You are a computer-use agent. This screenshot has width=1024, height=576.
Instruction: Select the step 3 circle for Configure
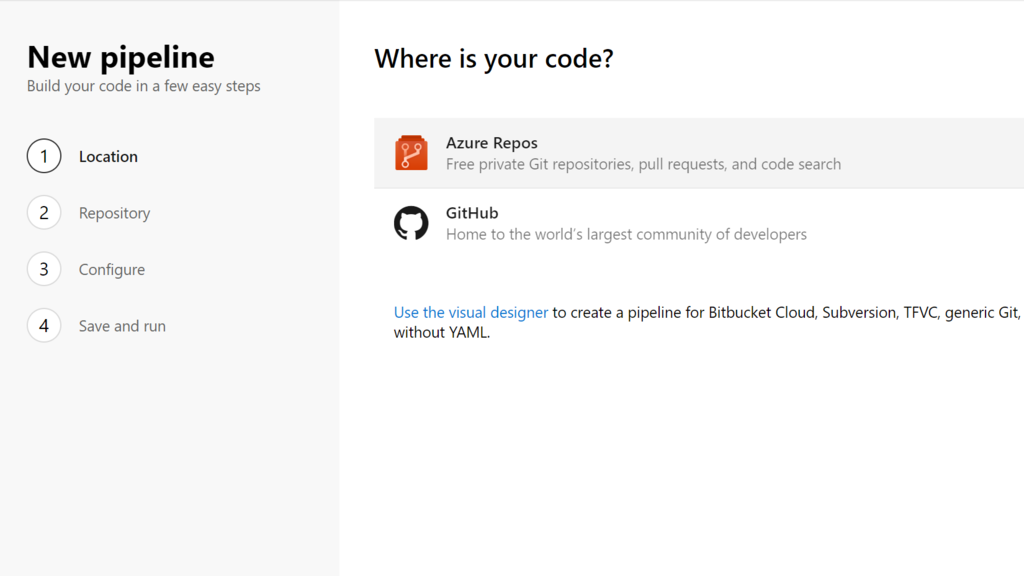tap(44, 269)
